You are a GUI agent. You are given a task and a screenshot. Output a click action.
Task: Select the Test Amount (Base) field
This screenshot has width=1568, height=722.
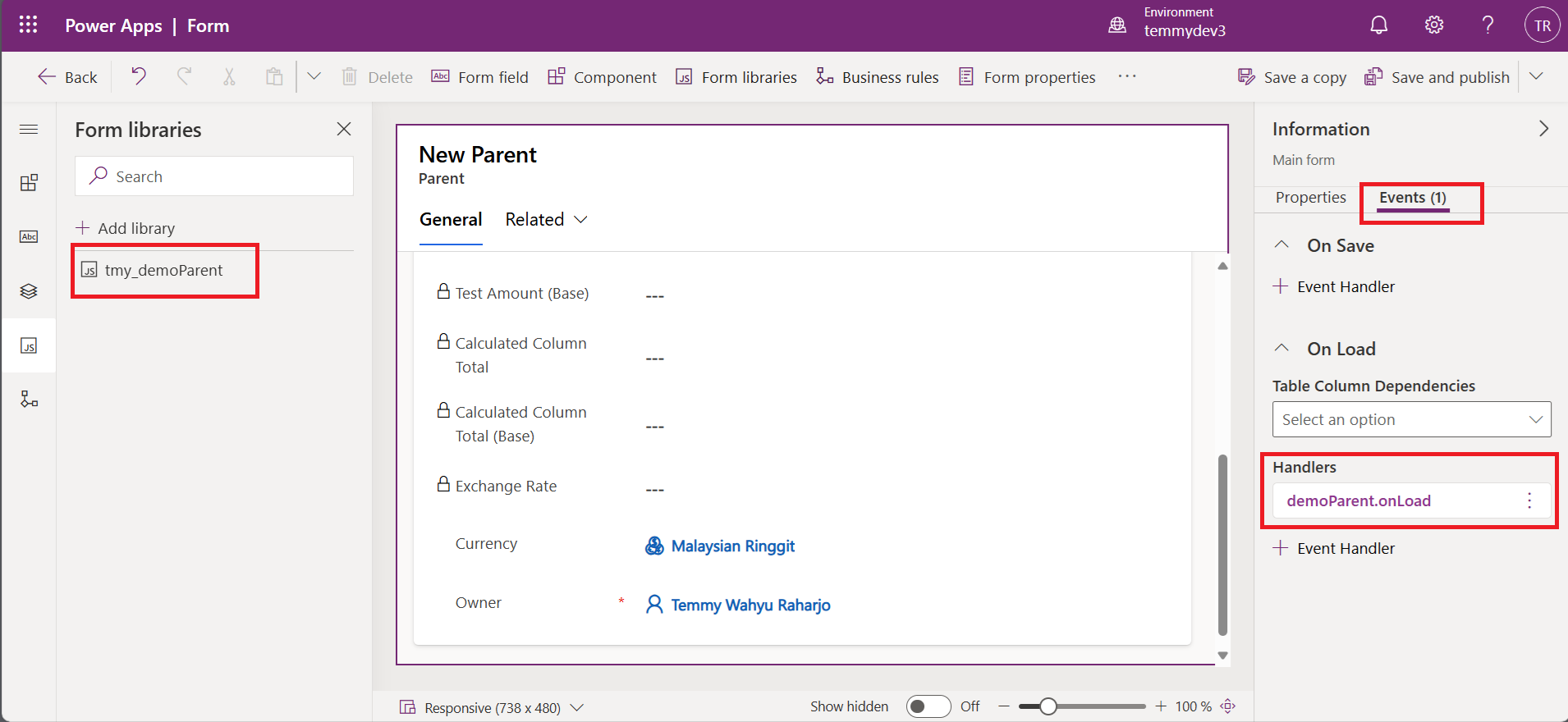coord(521,293)
